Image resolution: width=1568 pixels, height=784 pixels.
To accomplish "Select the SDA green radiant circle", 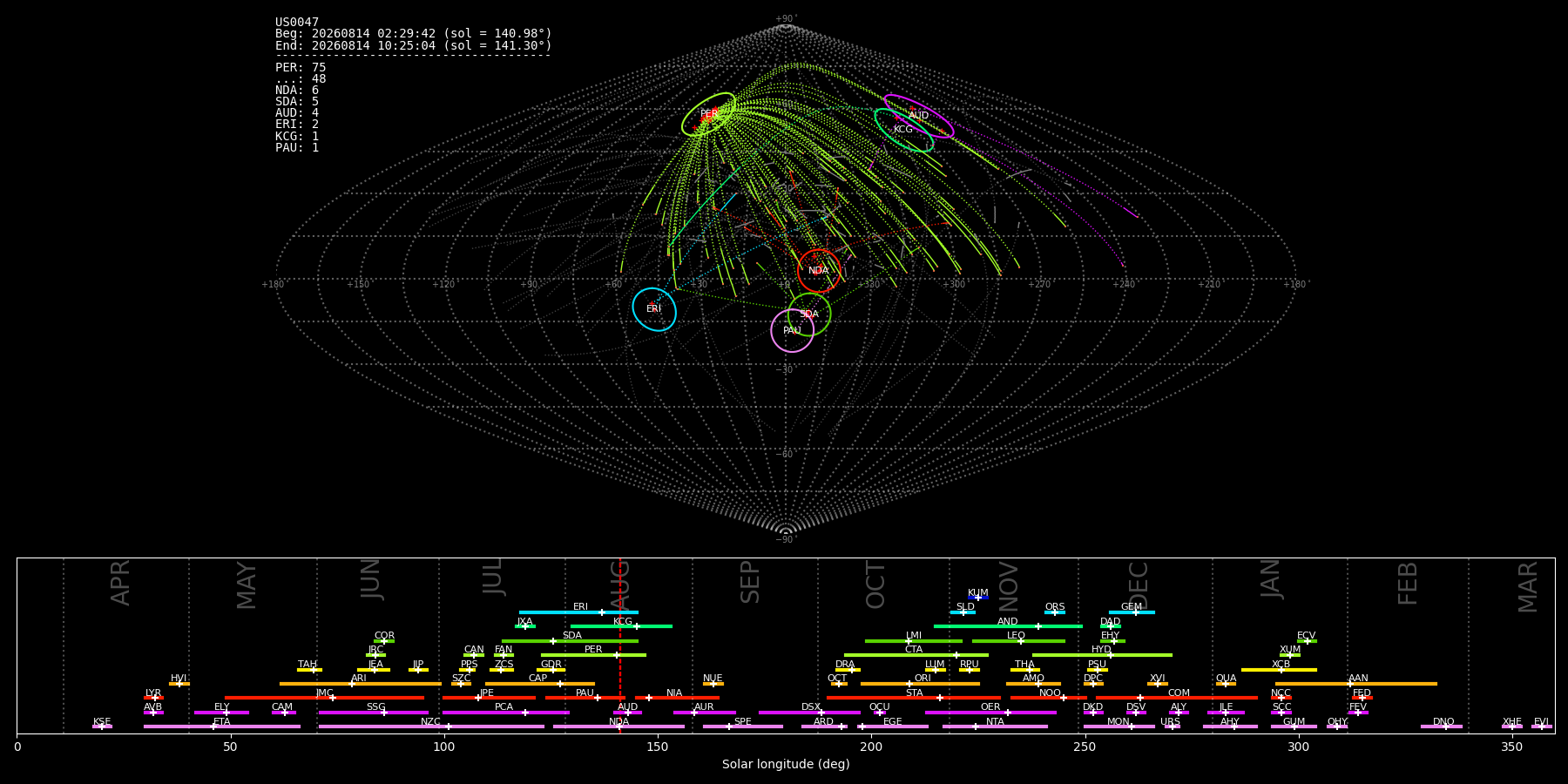I will [809, 314].
